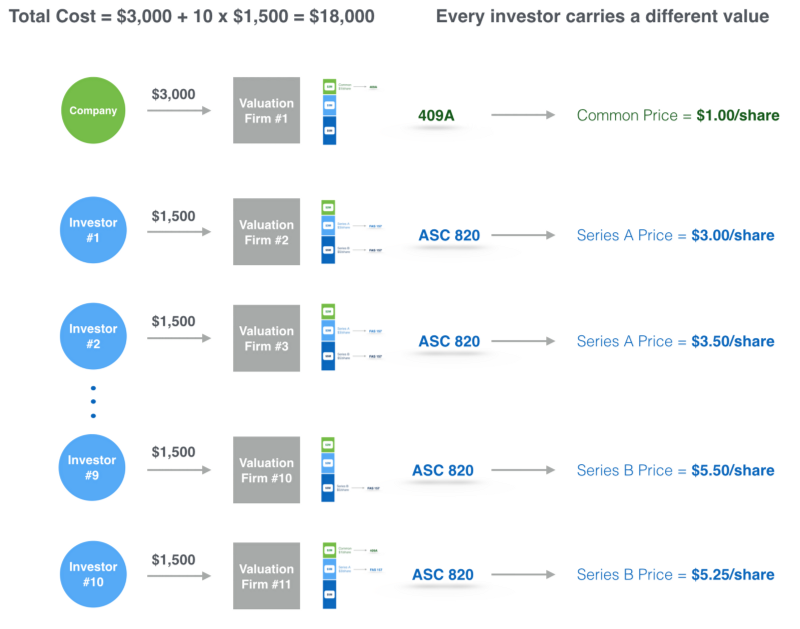The width and height of the screenshot is (800, 629).
Task: Click the Investor #9 circle
Action: click(x=93, y=469)
